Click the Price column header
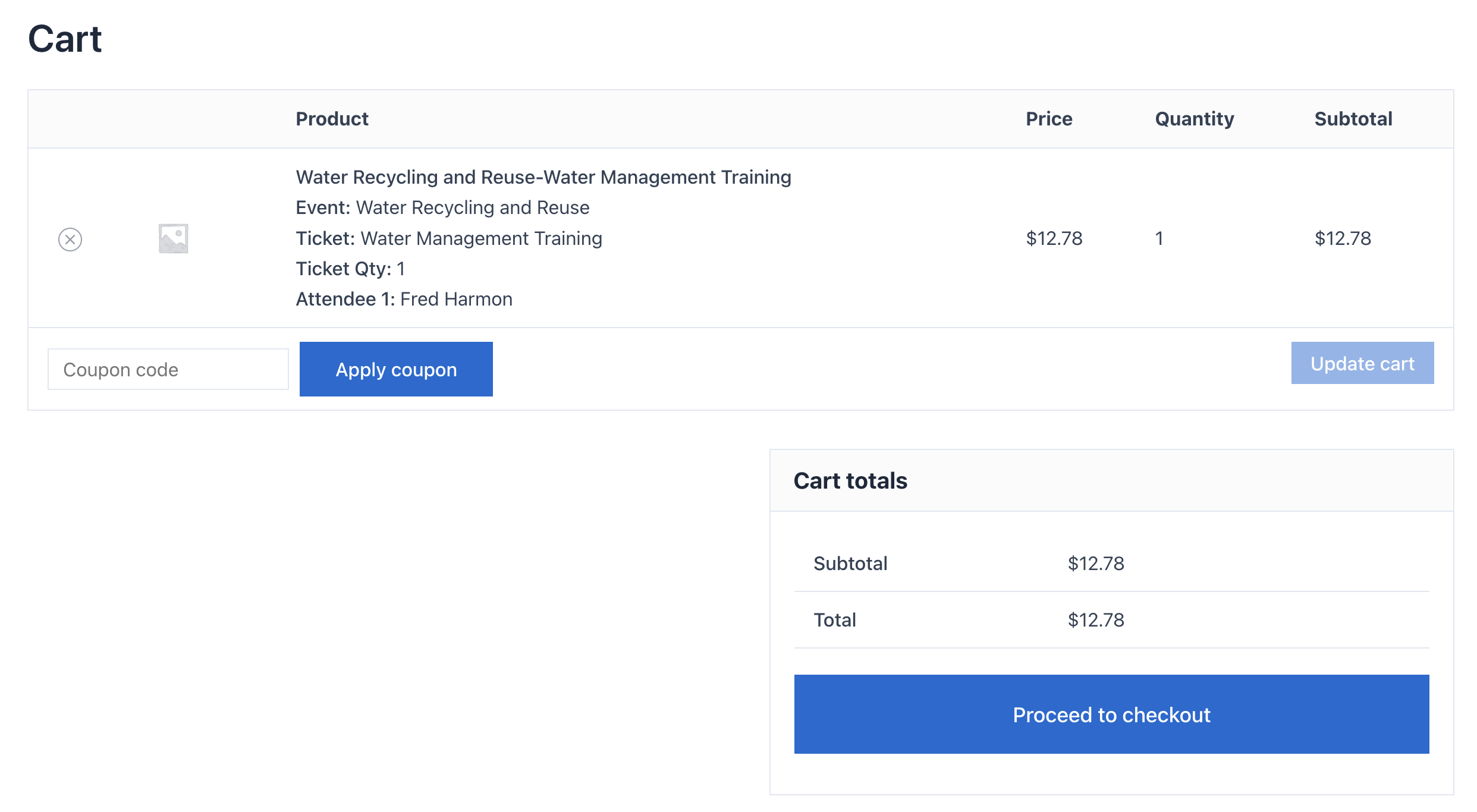Image resolution: width=1477 pixels, height=812 pixels. pyautogui.click(x=1049, y=119)
